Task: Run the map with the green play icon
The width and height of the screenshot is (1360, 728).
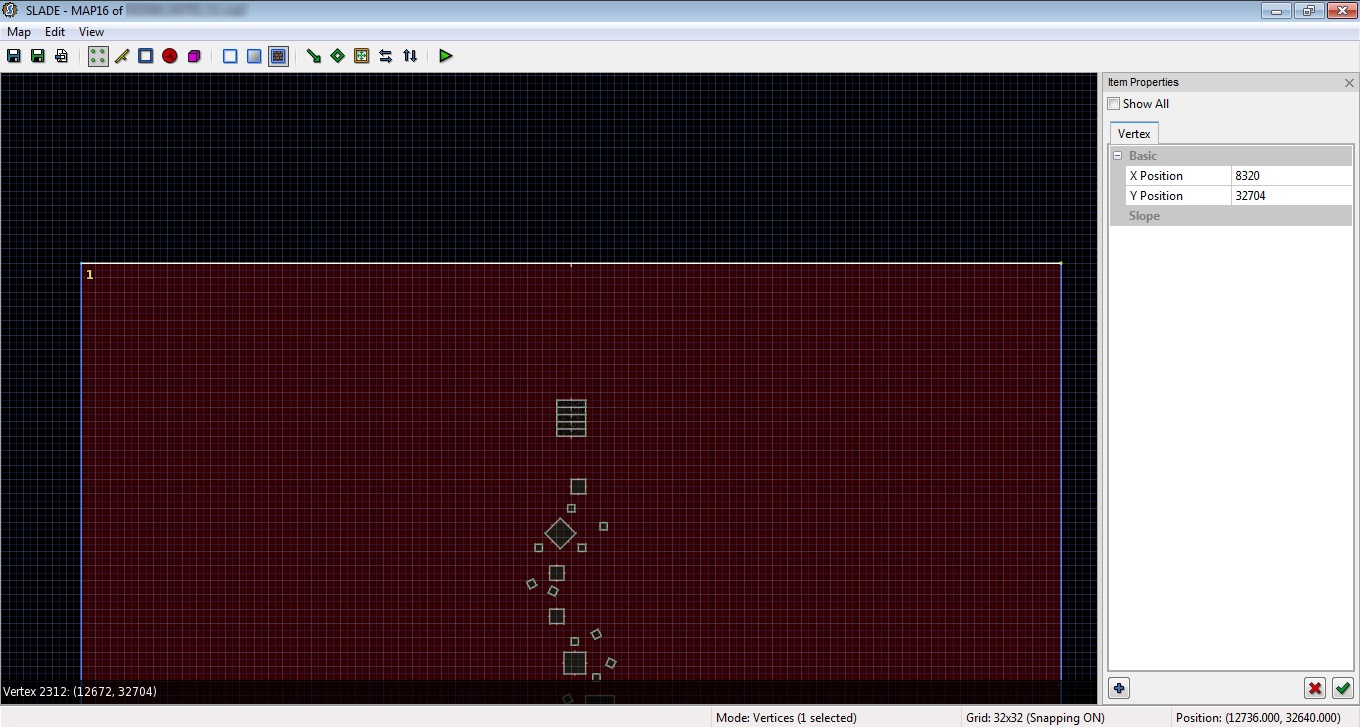Action: (x=446, y=56)
